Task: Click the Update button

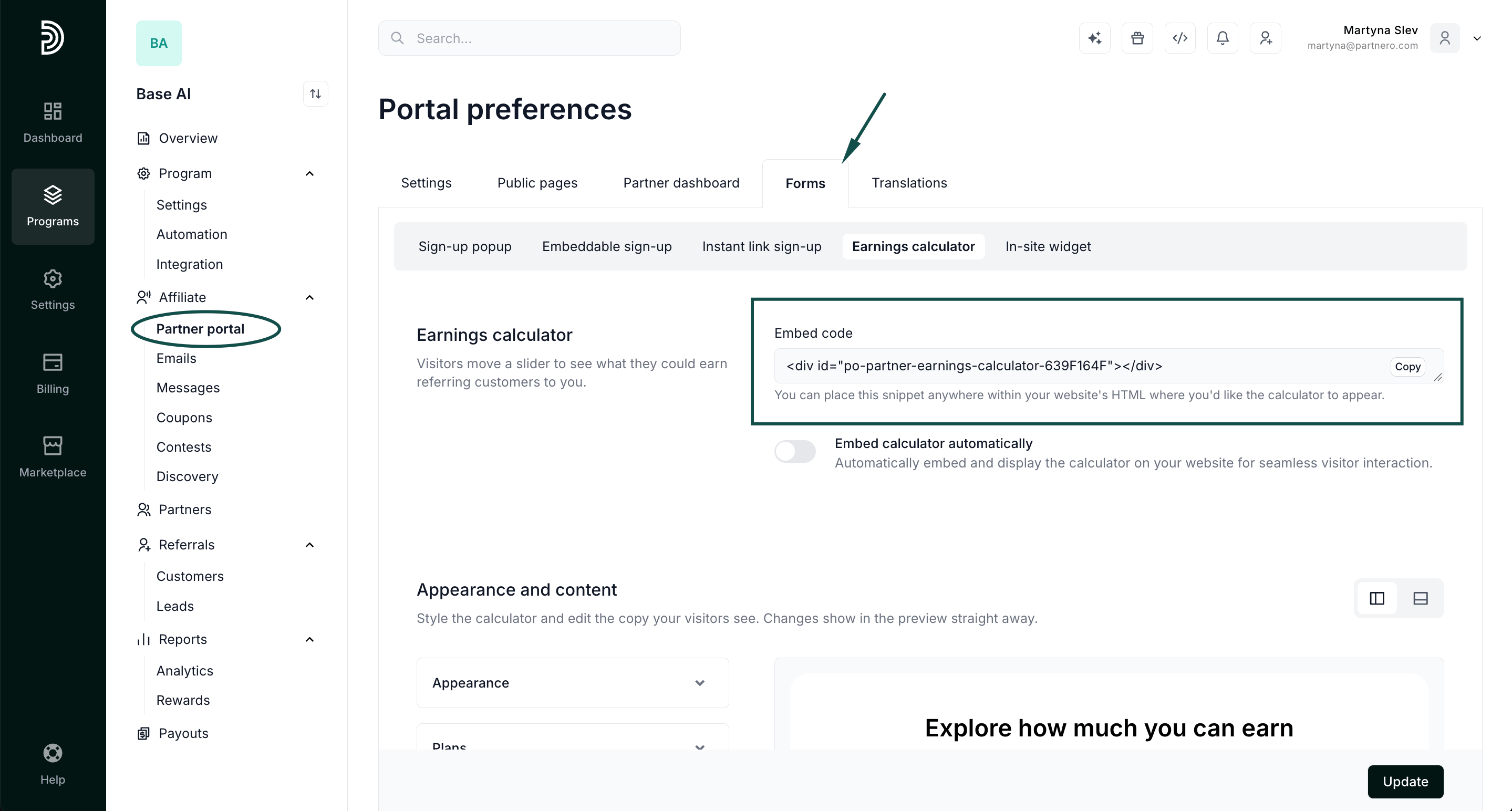Action: point(1405,782)
